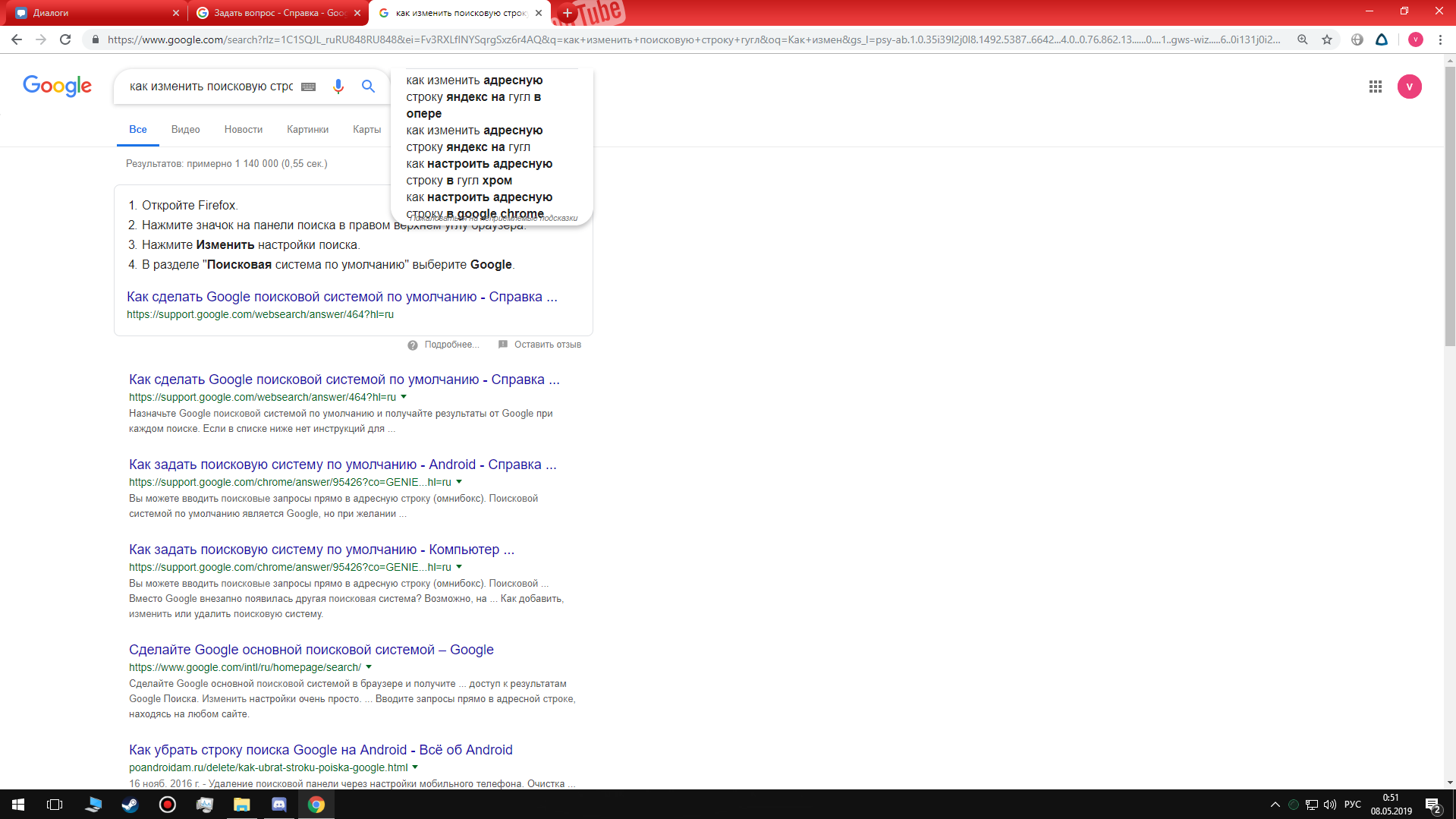Open the Картинки search tab
The width and height of the screenshot is (1456, 819).
(307, 130)
